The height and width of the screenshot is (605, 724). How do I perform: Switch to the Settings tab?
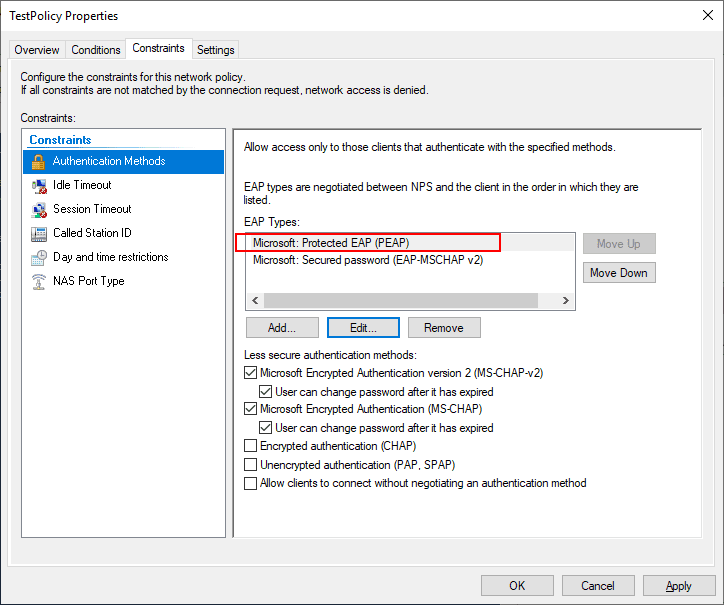215,50
